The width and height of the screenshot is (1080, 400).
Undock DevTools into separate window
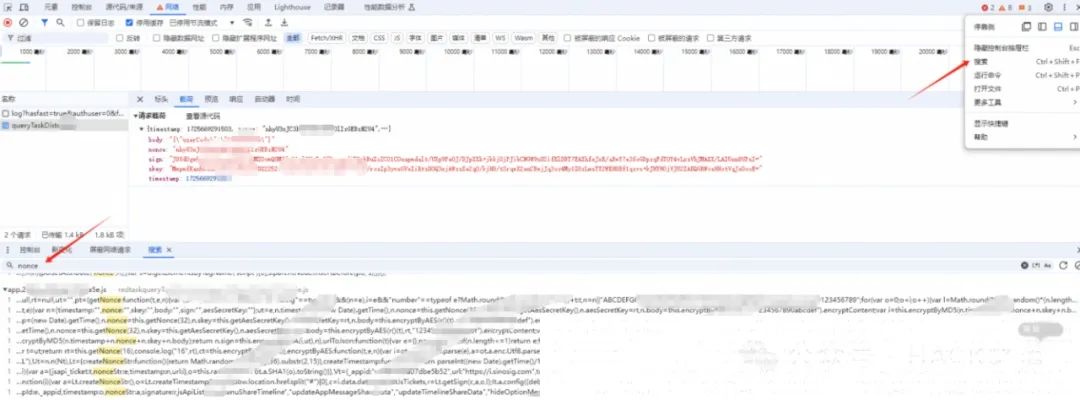tap(1026, 27)
